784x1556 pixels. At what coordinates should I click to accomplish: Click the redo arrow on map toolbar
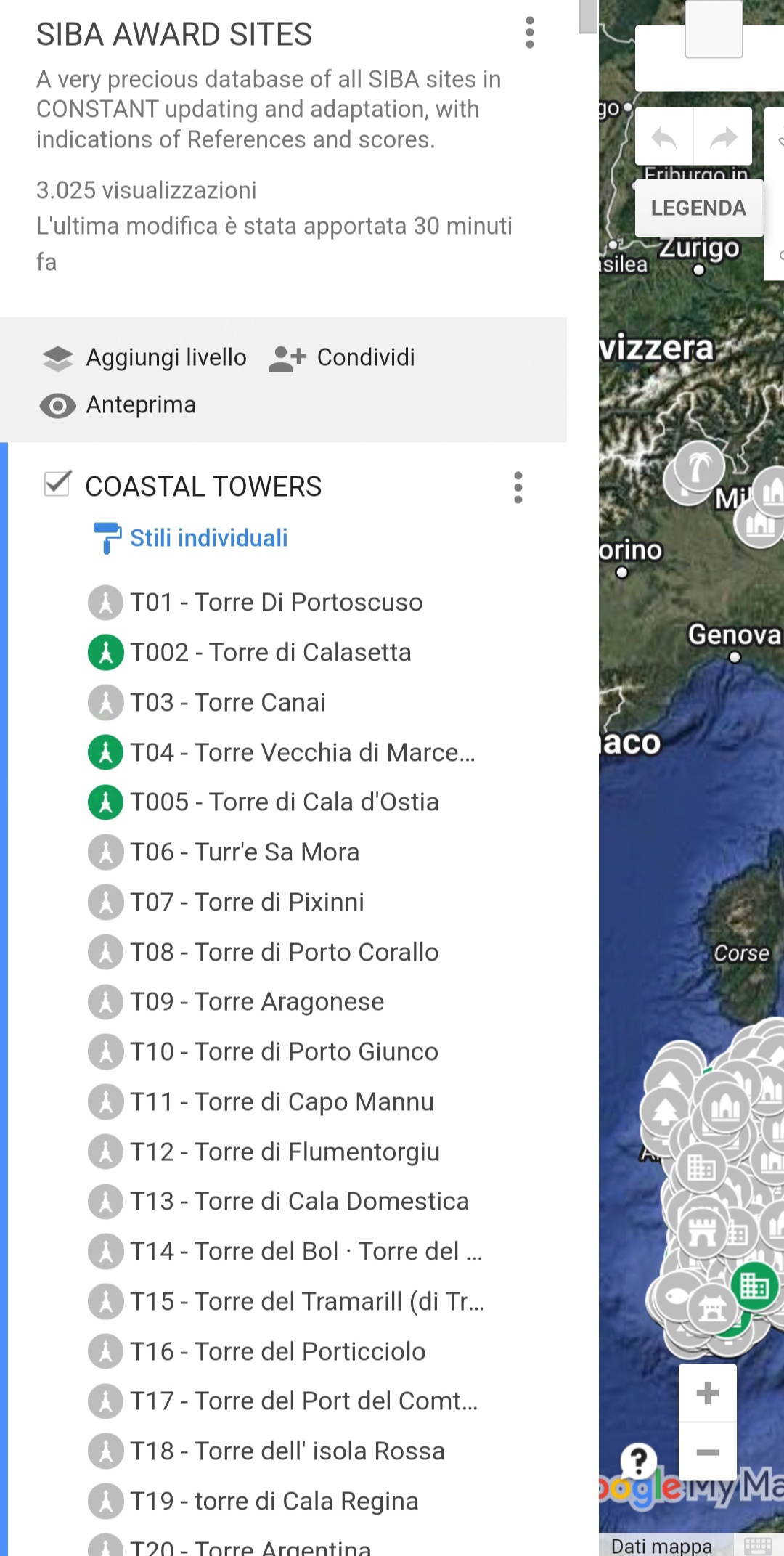pos(723,137)
